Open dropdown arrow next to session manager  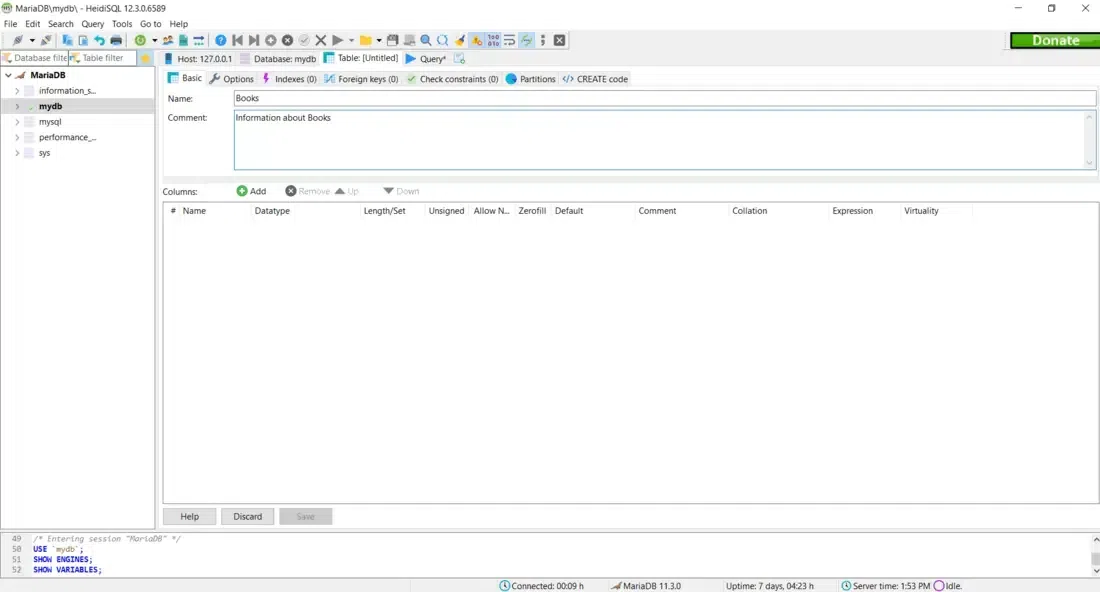[x=32, y=41]
